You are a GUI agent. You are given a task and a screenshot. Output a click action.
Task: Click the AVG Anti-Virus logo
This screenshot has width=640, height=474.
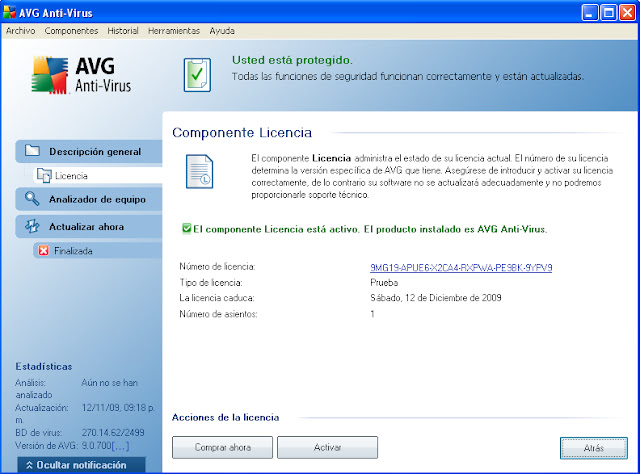[x=82, y=75]
